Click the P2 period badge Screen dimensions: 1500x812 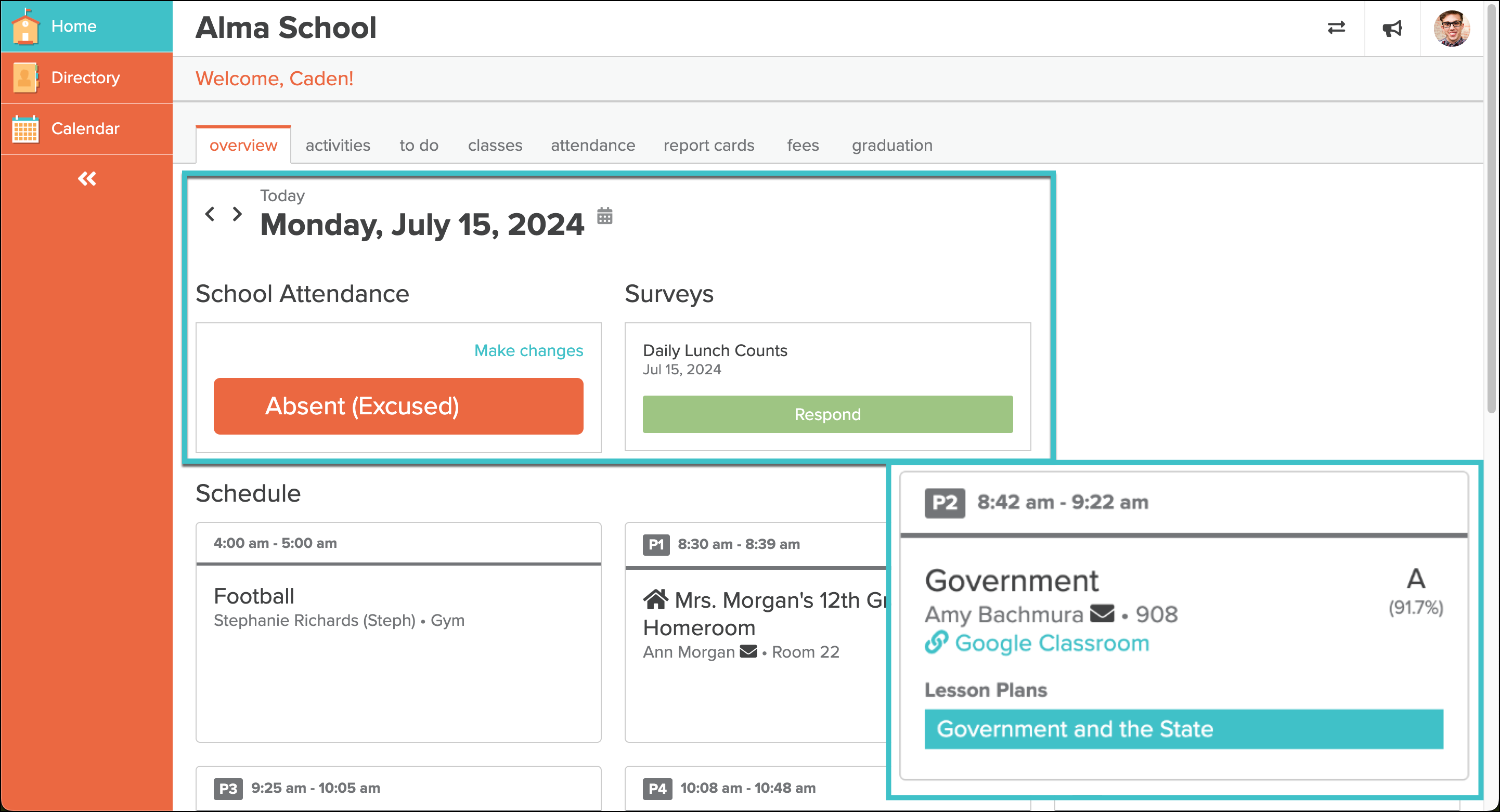[945, 502]
